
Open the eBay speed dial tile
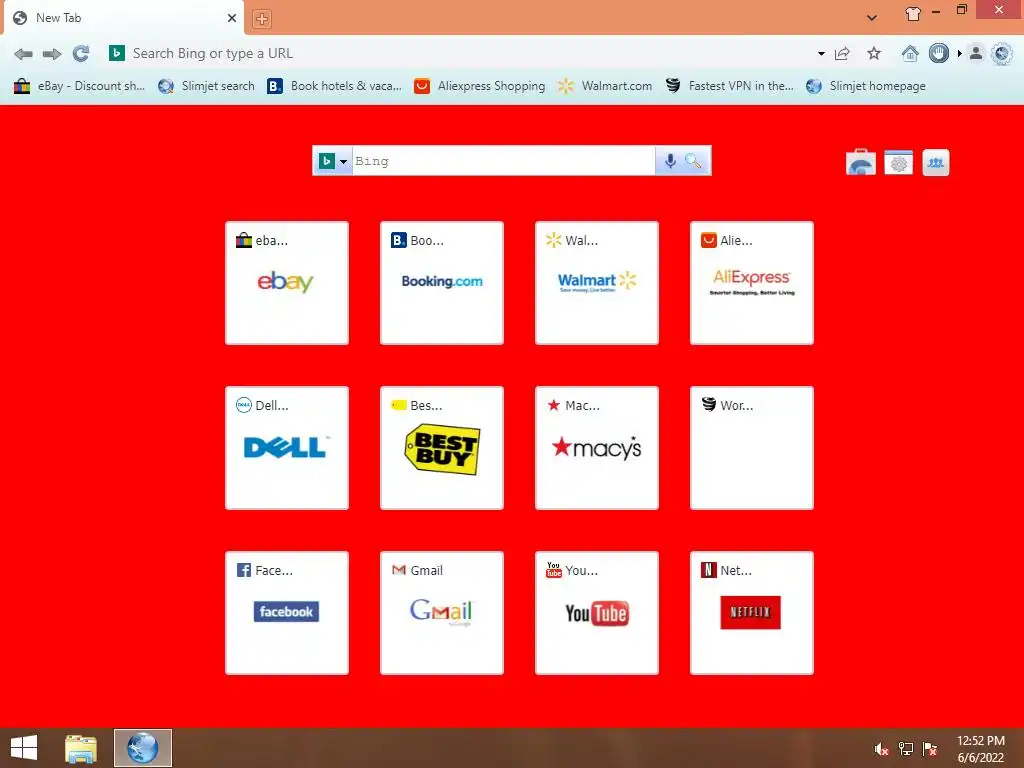[x=287, y=283]
